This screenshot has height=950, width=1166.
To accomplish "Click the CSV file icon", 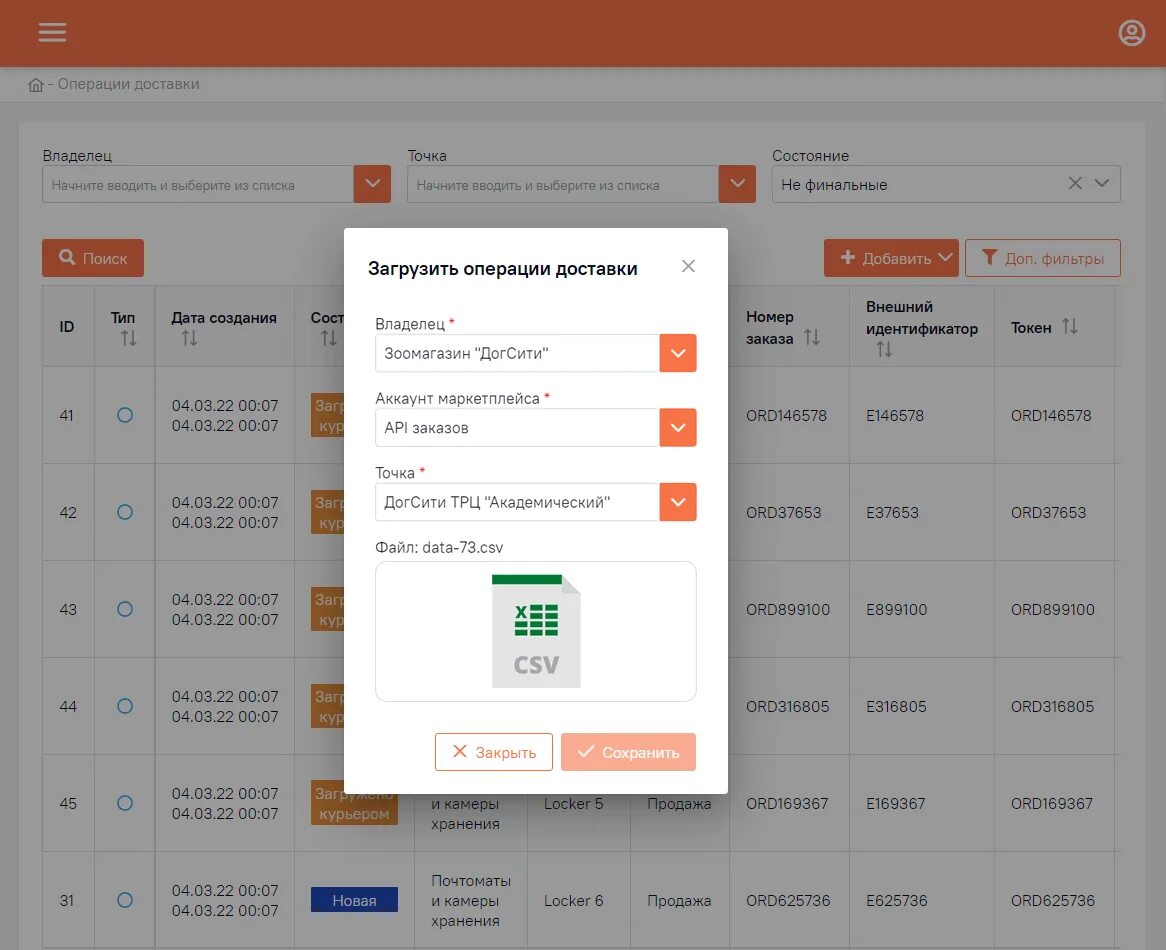I will (535, 630).
